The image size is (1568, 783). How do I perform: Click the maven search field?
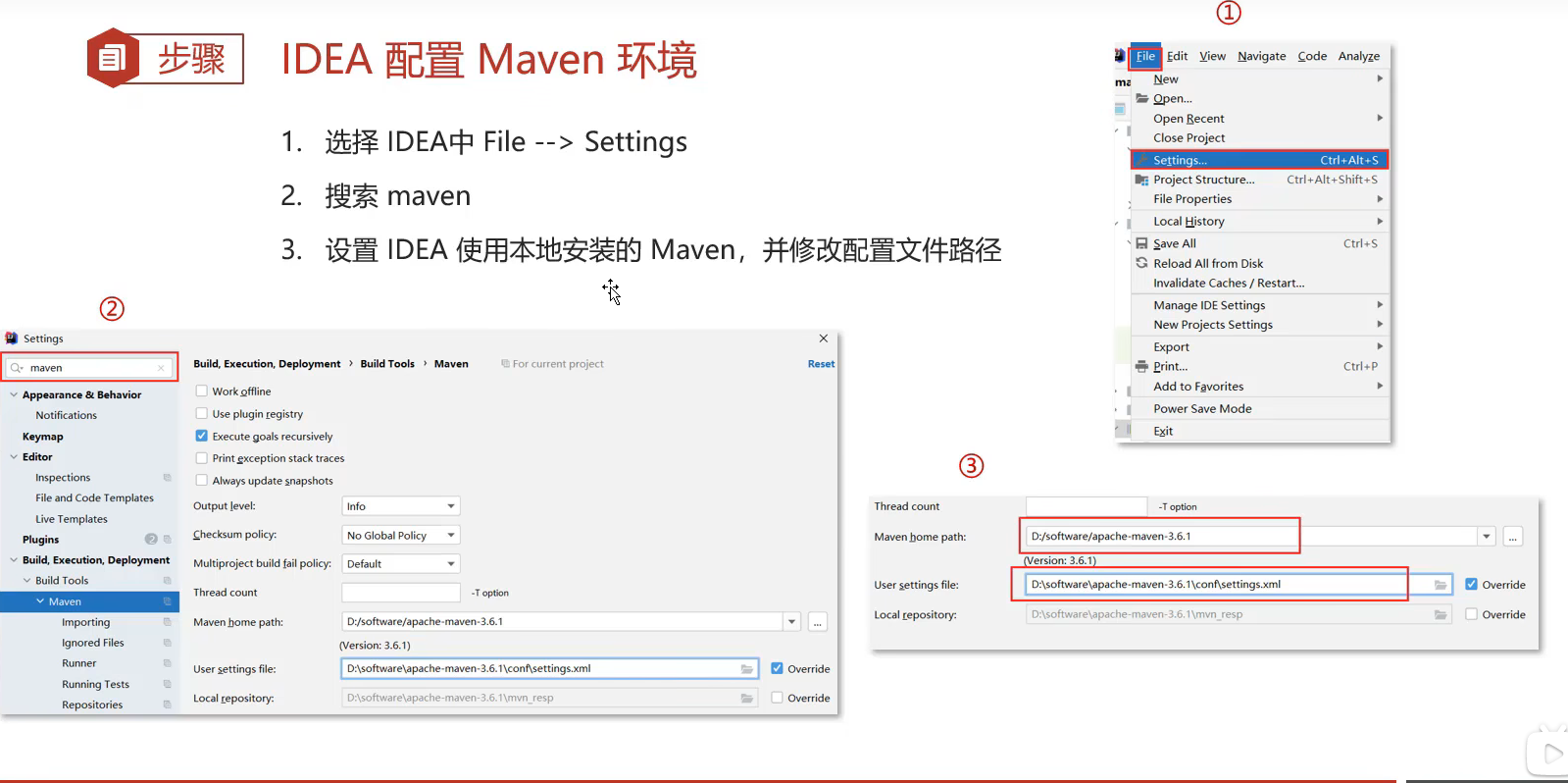pyautogui.click(x=89, y=368)
